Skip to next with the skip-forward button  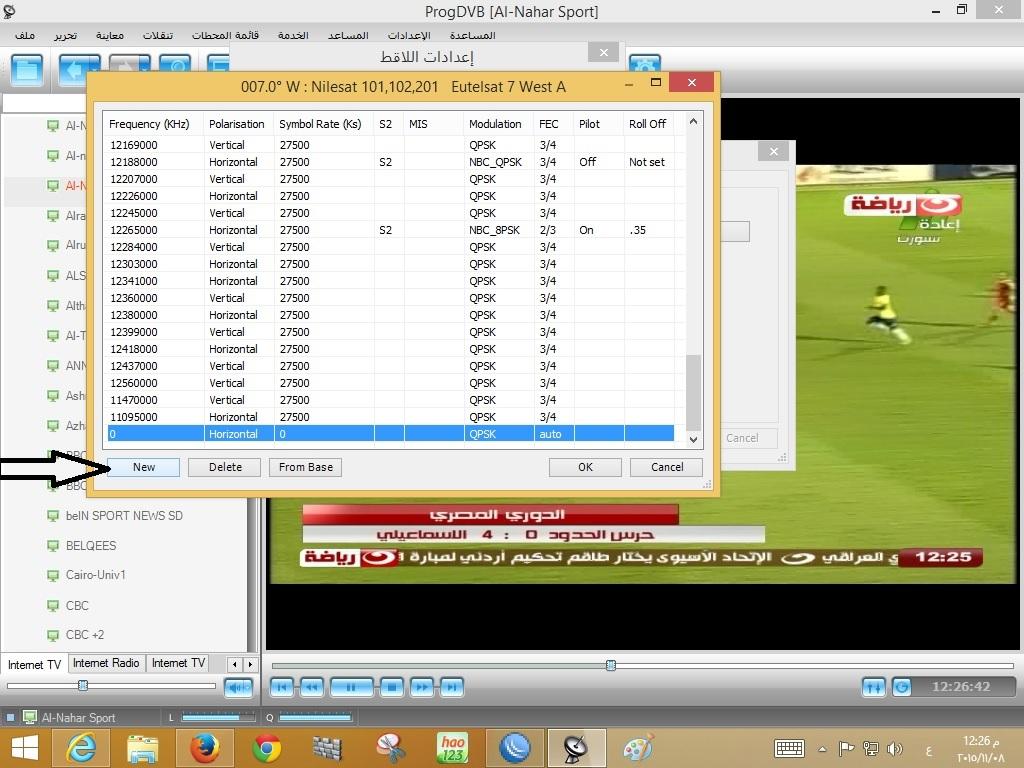coord(452,687)
